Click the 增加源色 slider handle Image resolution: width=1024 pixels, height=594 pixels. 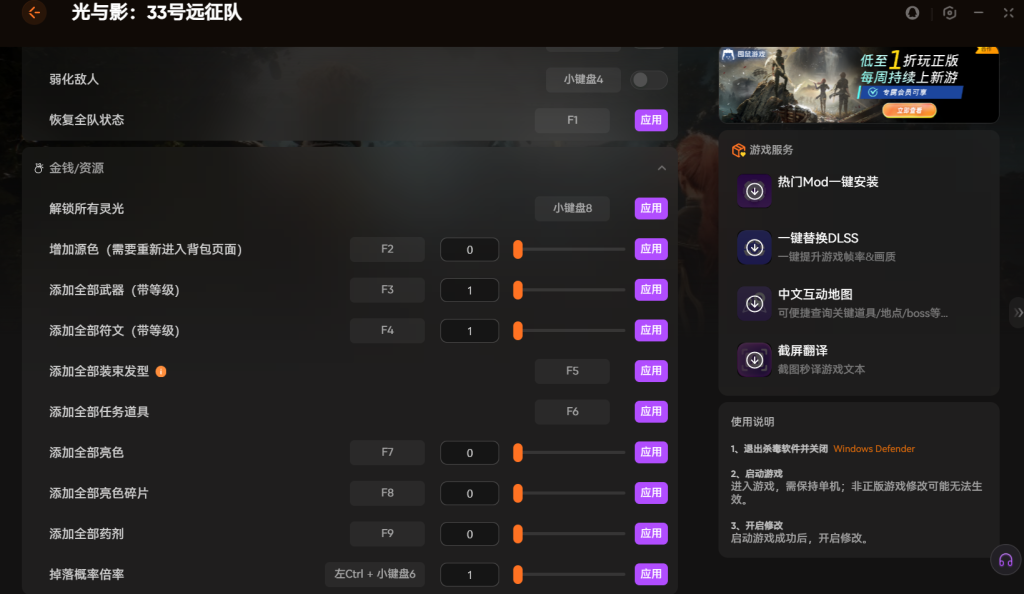tap(518, 249)
